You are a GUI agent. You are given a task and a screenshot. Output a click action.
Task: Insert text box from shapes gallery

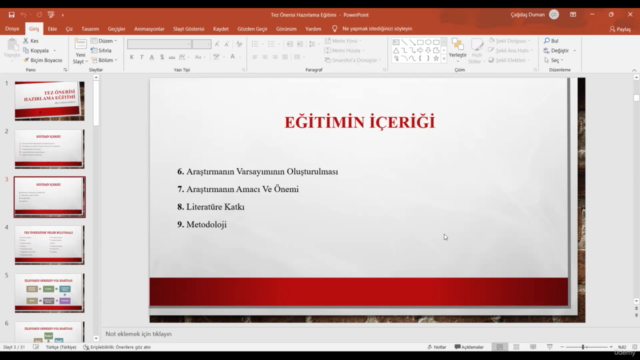[x=396, y=42]
